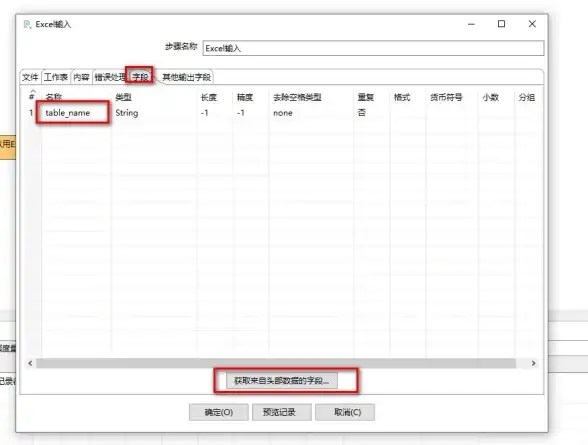Click the horizontal scrollbar right arrow
This screenshot has width=588, height=445.
[x=533, y=363]
